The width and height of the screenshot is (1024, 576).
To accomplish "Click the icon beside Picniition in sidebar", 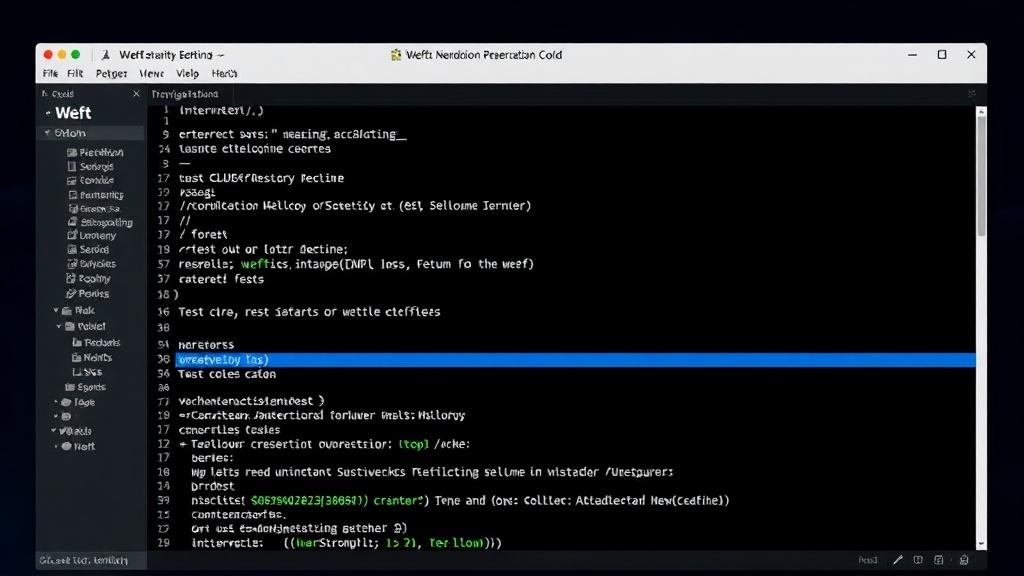I will pyautogui.click(x=72, y=152).
